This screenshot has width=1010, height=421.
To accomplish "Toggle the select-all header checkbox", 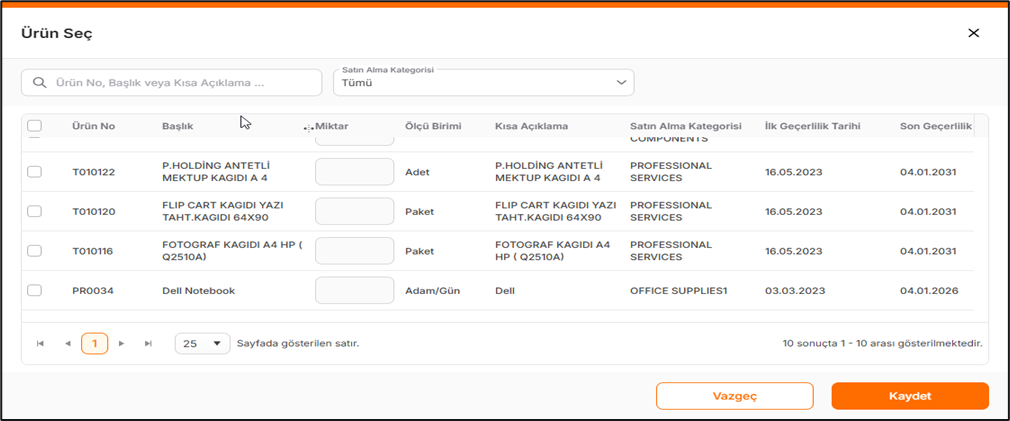I will tap(34, 126).
